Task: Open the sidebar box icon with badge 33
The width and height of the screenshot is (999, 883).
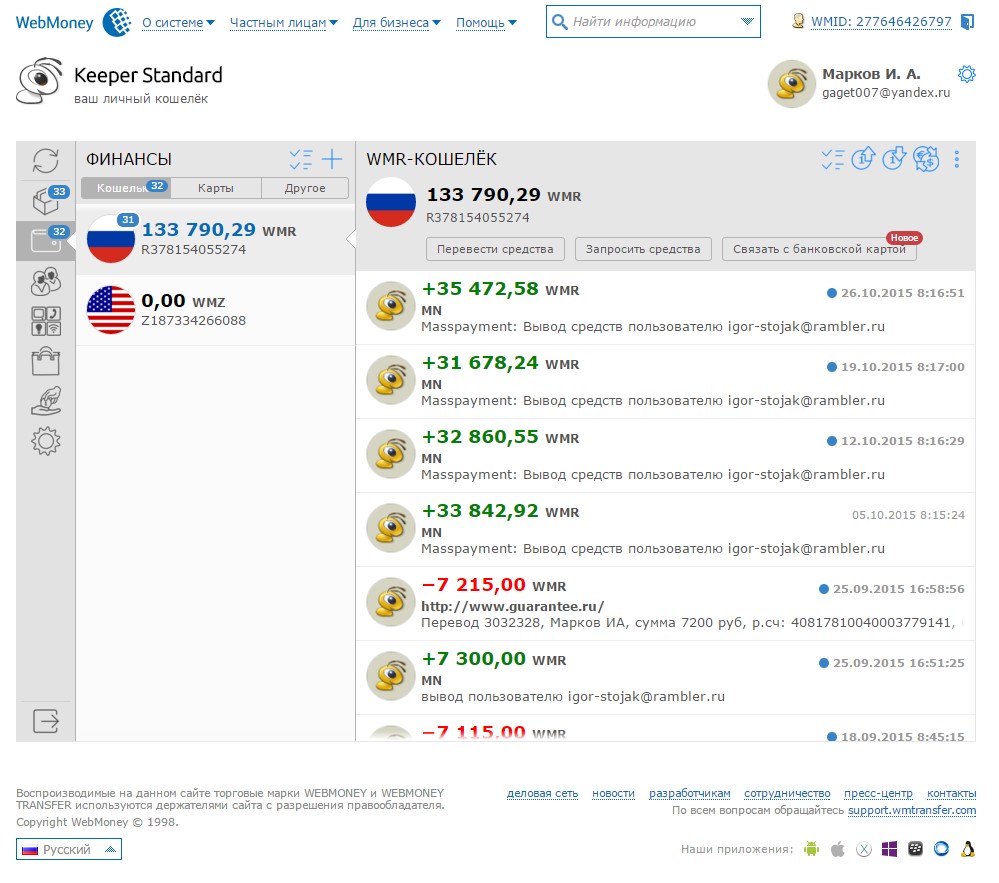Action: [48, 200]
